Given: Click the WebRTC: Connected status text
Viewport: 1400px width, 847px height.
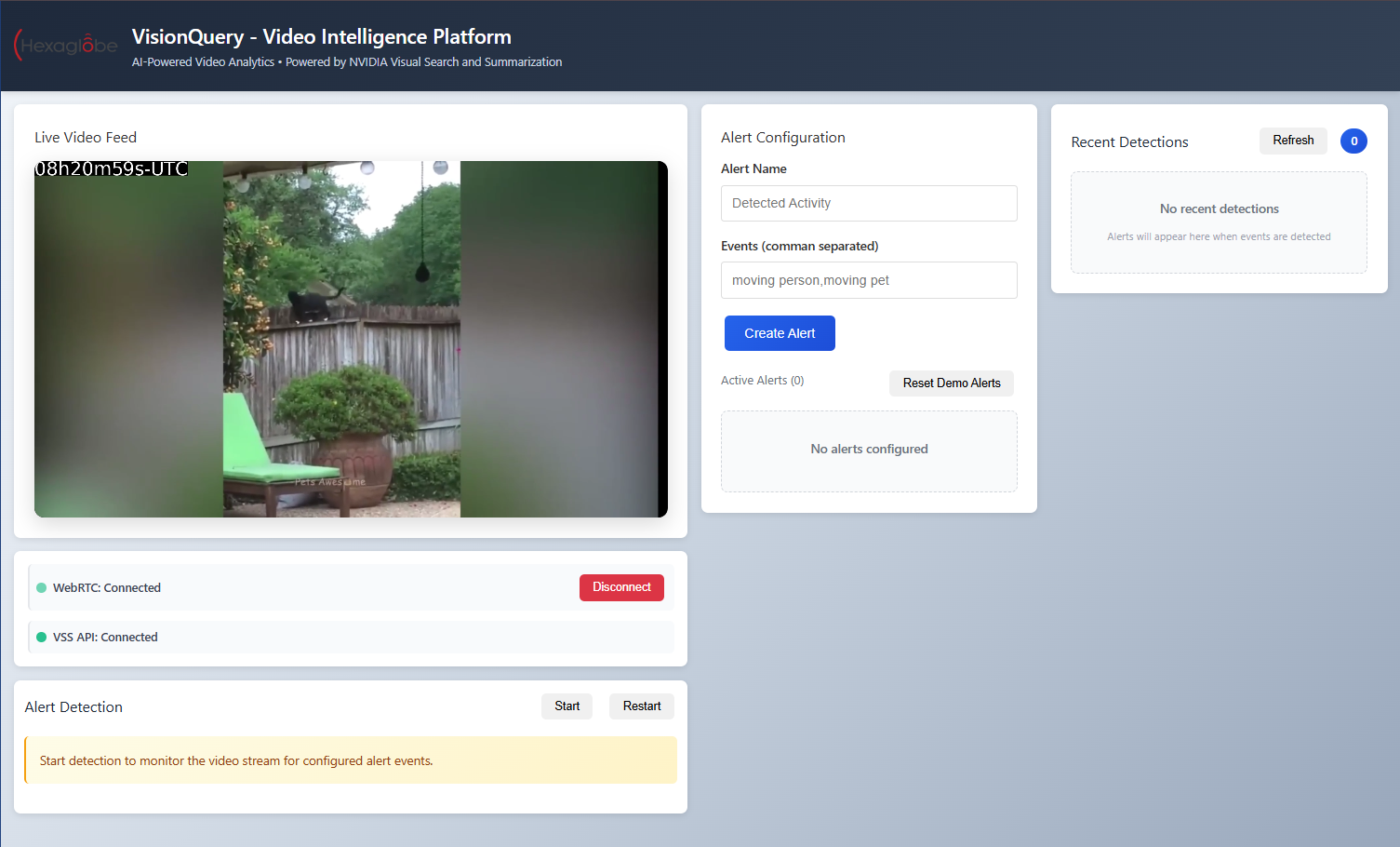Looking at the screenshot, I should (x=107, y=588).
